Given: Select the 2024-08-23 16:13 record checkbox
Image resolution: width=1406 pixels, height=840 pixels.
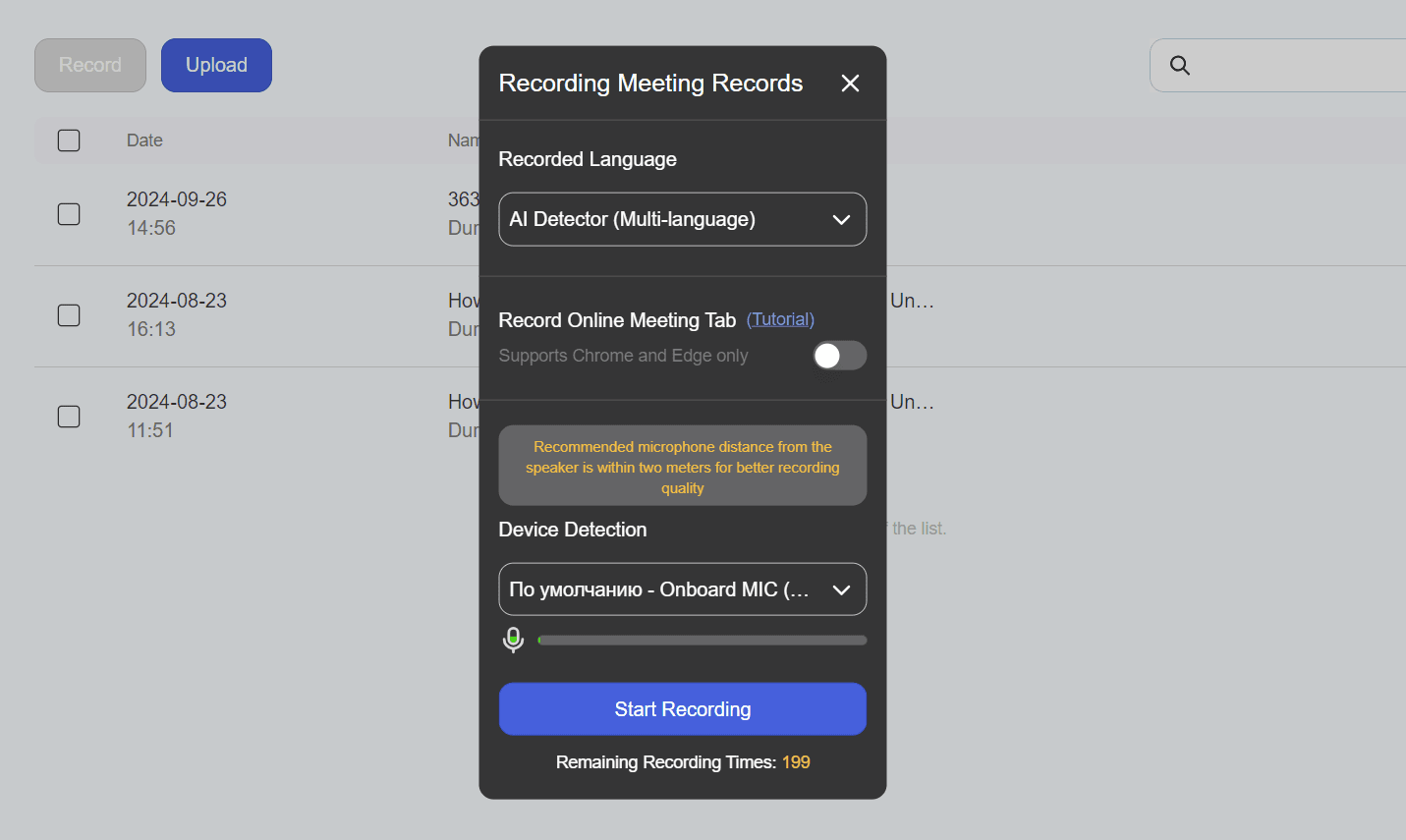Looking at the screenshot, I should pos(69,315).
